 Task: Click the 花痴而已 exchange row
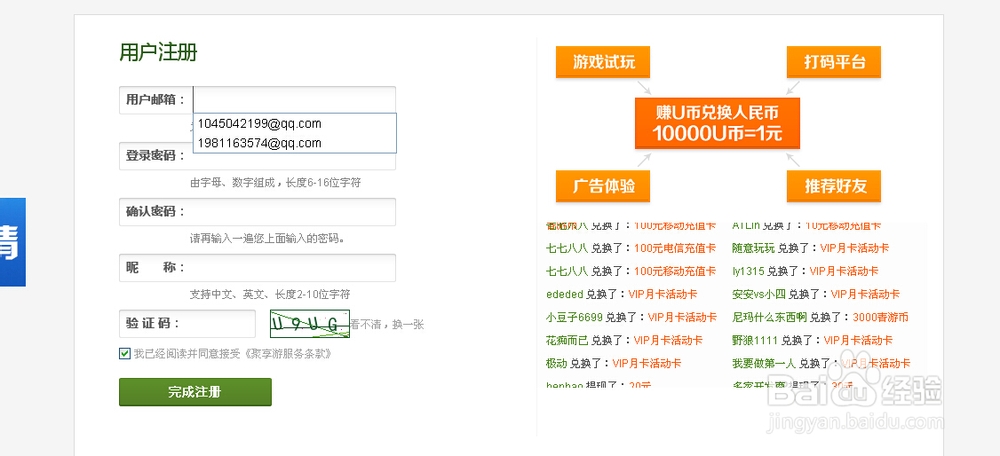(624, 340)
